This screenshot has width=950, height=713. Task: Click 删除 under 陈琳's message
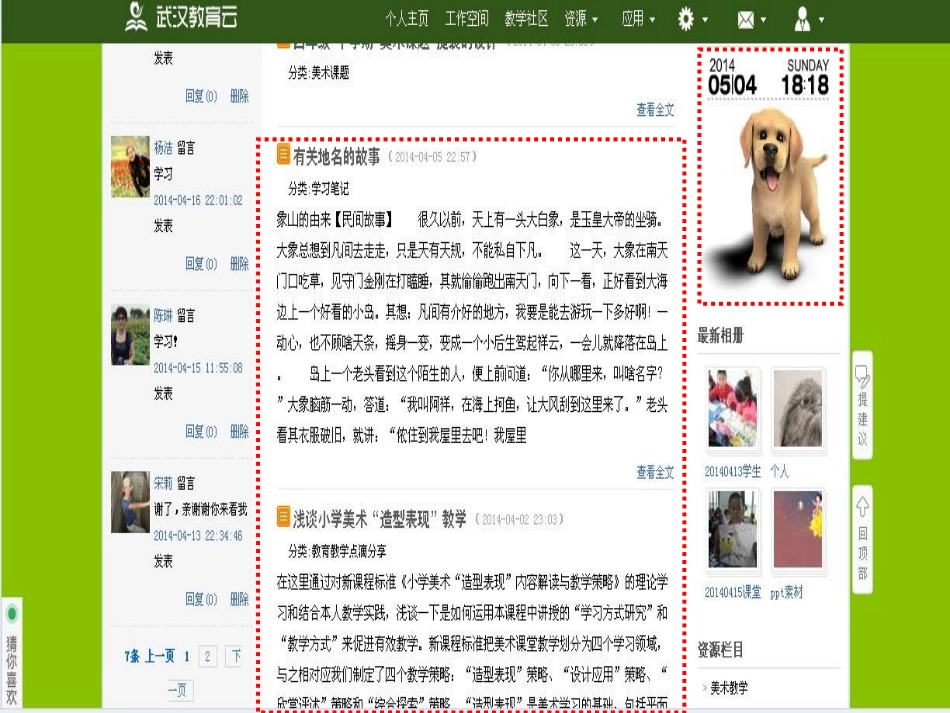pyautogui.click(x=239, y=432)
